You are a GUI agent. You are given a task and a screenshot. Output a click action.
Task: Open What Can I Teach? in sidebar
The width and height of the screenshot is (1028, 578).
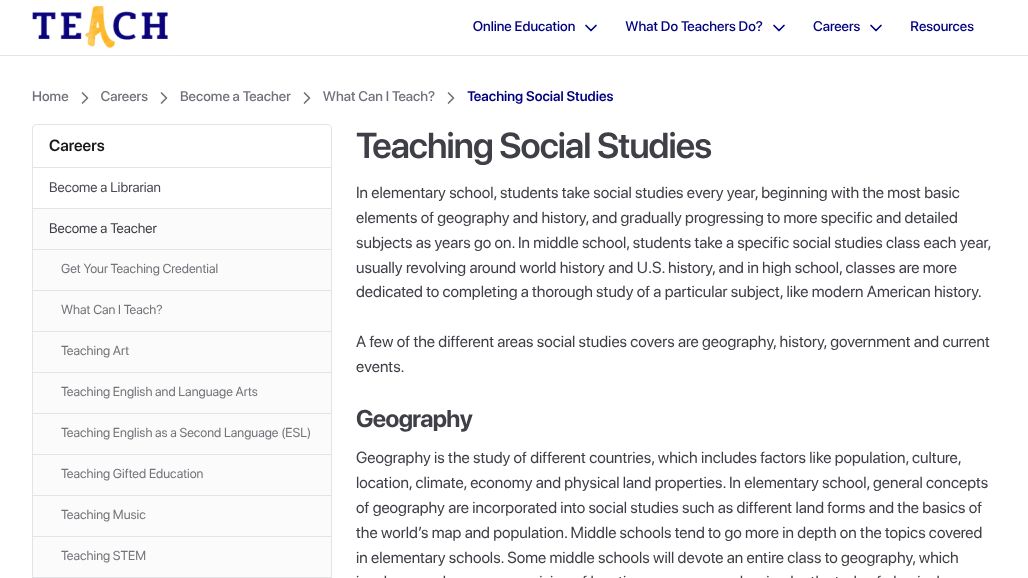[182, 310]
